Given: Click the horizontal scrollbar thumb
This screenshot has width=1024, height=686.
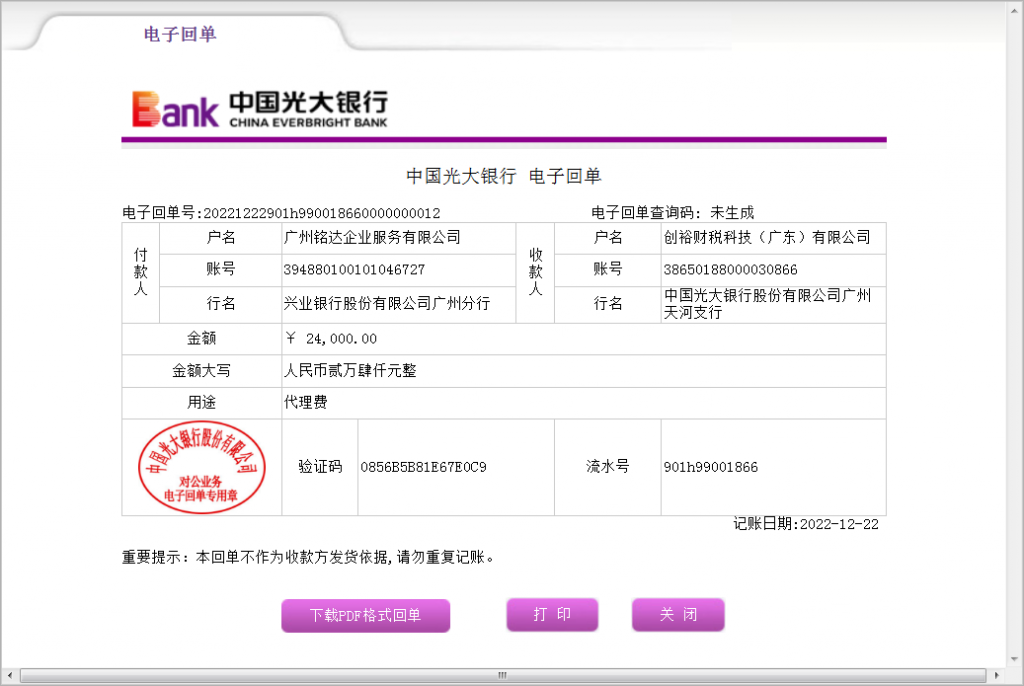Looking at the screenshot, I should pos(503,675).
